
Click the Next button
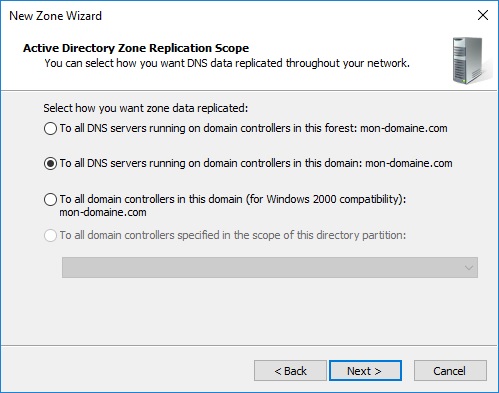coord(365,371)
